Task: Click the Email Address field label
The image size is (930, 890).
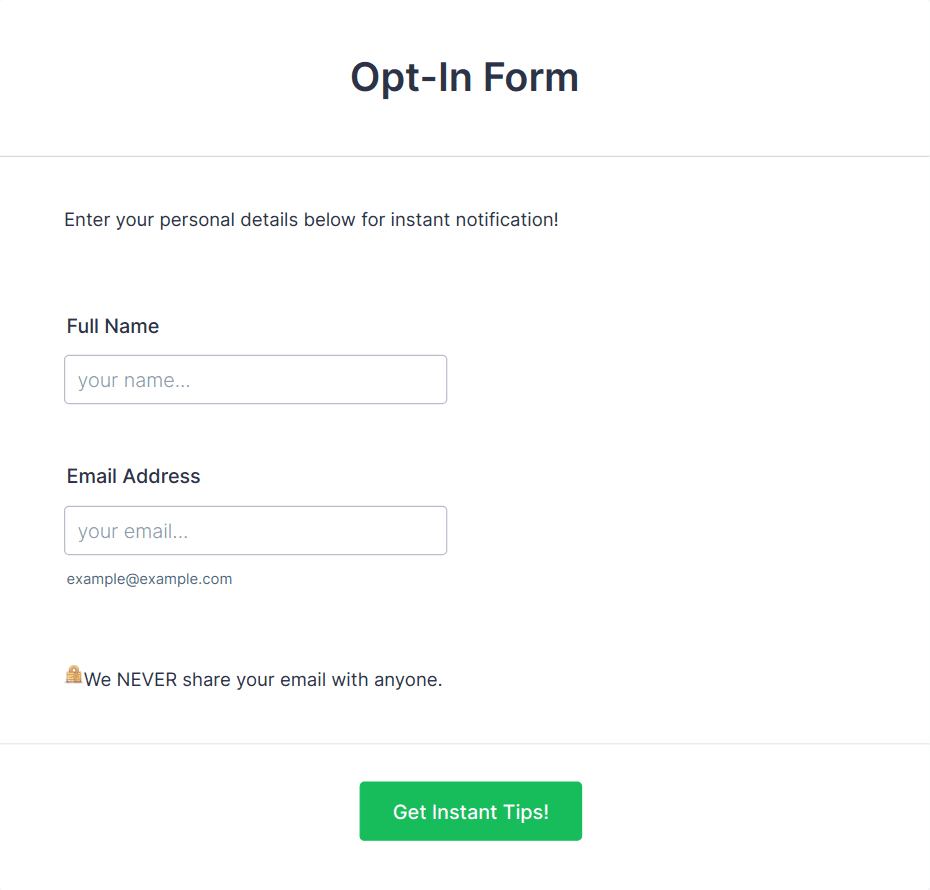Action: pyautogui.click(x=133, y=476)
